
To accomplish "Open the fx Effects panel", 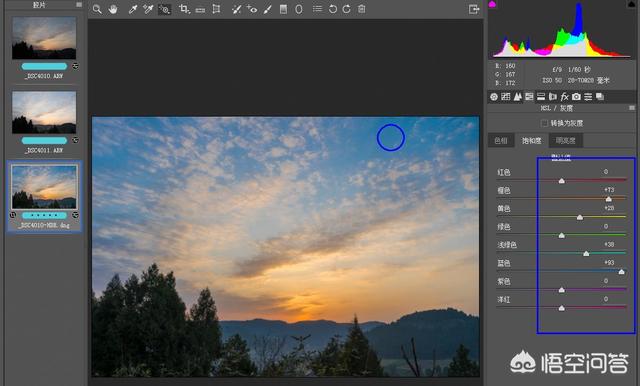I will [x=564, y=97].
